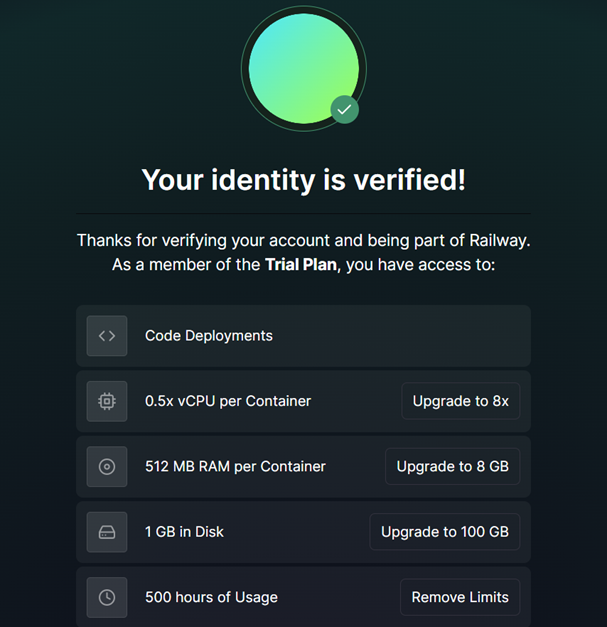Click the Code Deployments angle-brackets icon
Viewport: 607px width, 627px height.
(x=107, y=336)
